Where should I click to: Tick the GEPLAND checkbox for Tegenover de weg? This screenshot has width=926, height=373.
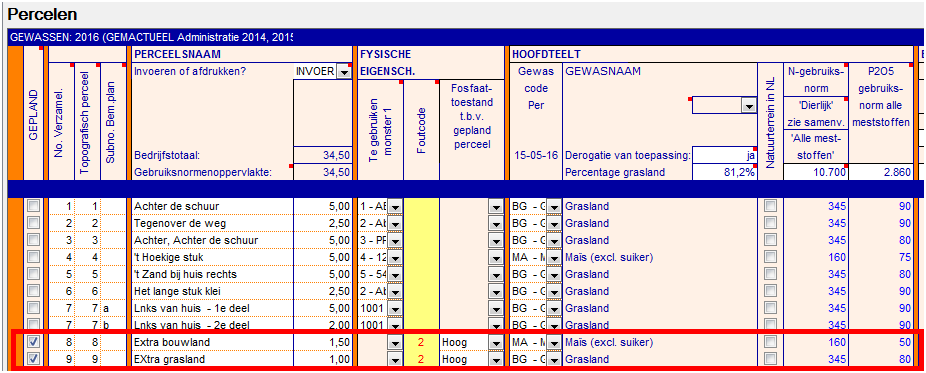pyautogui.click(x=33, y=223)
